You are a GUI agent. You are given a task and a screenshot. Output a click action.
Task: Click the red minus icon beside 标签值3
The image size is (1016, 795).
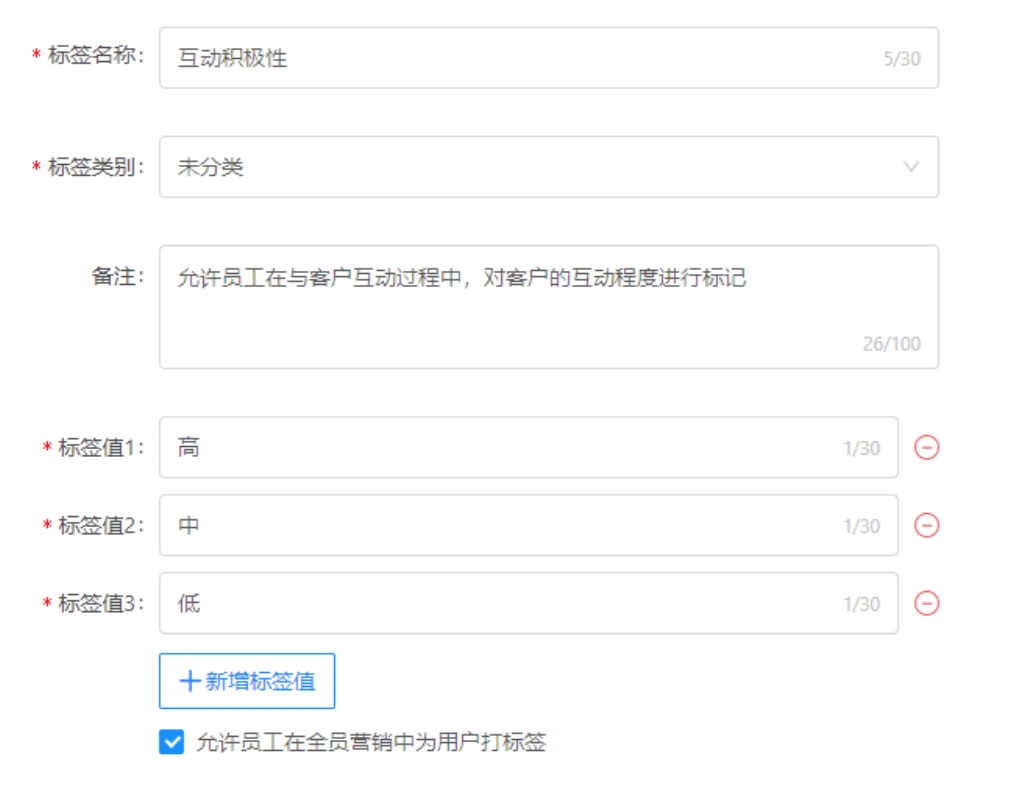927,603
